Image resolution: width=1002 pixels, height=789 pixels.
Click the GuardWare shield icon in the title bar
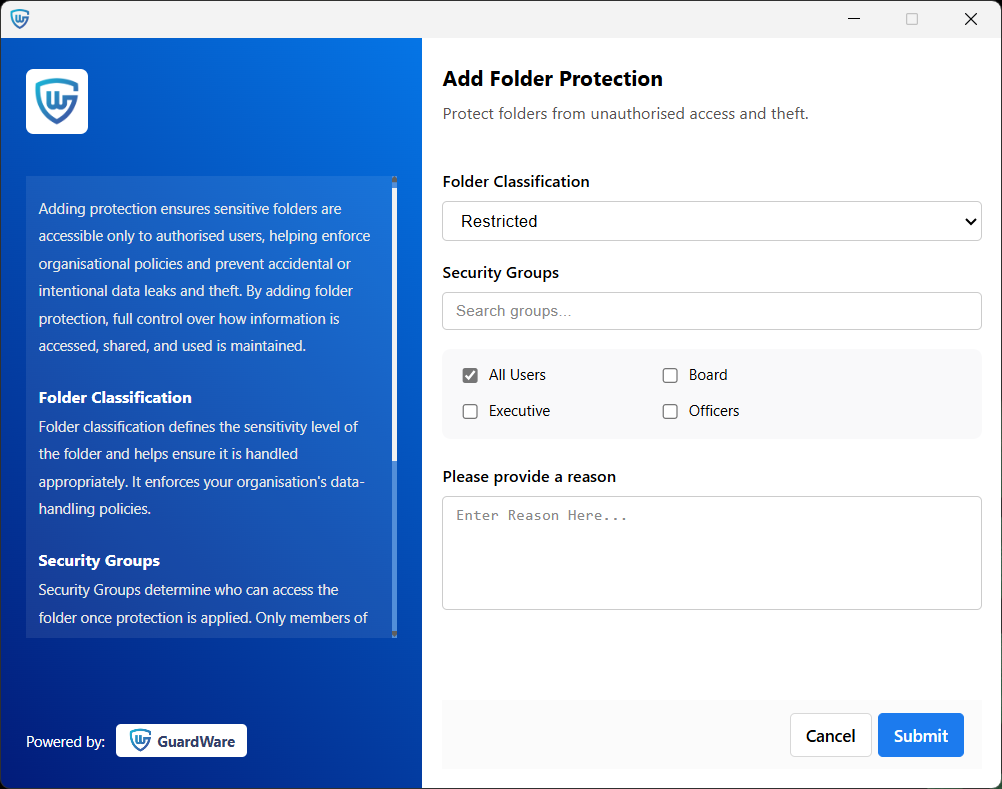pos(20,18)
